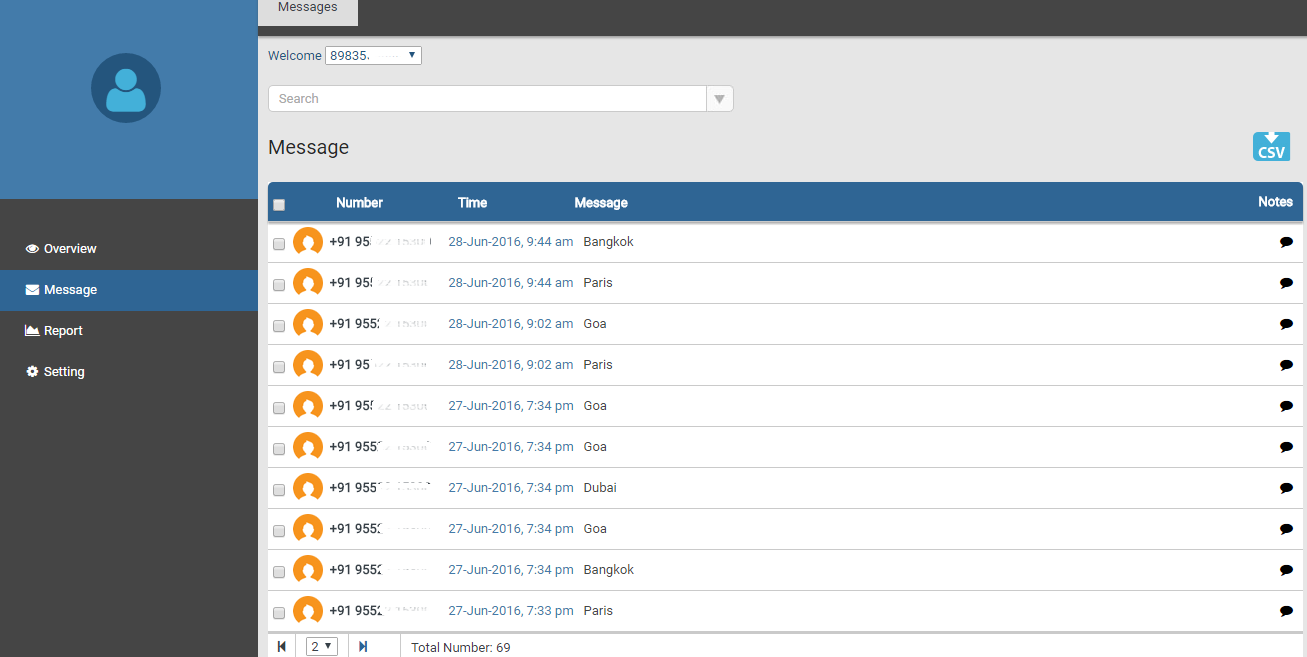Open Overview in the sidebar menu
1307x657 pixels.
tap(70, 249)
